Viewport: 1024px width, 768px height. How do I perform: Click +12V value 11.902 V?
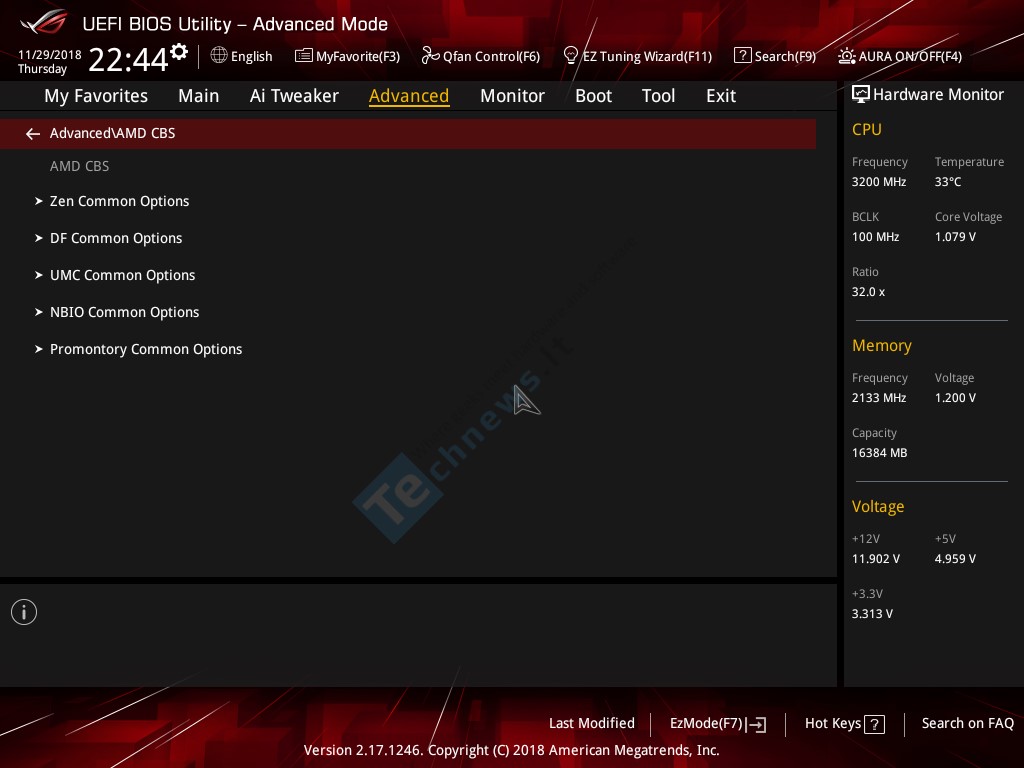(875, 559)
